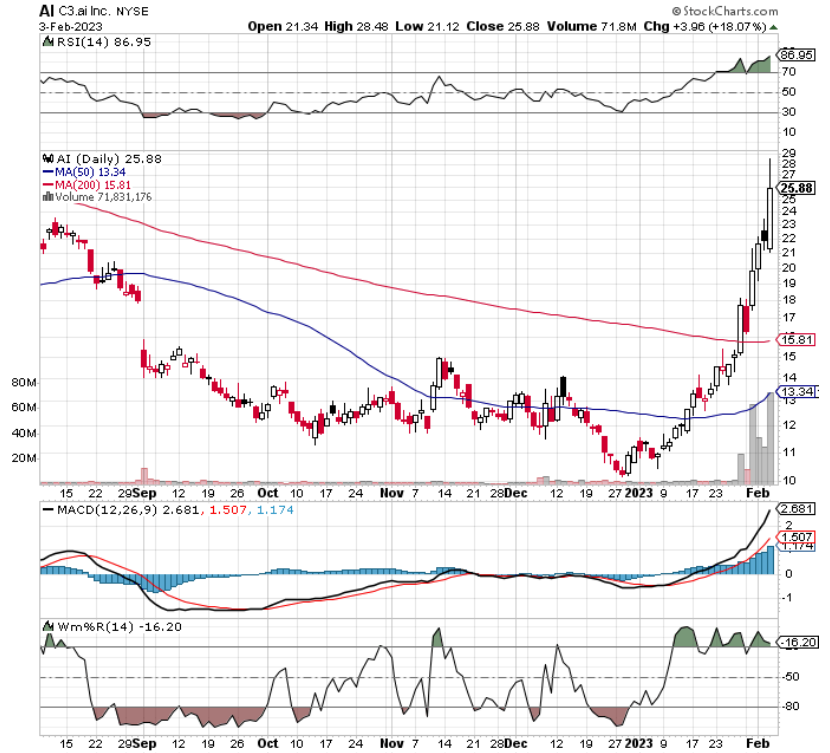This screenshot has height=753, width=830.
Task: Click the Dec label on price chart axis
Action: 516,493
